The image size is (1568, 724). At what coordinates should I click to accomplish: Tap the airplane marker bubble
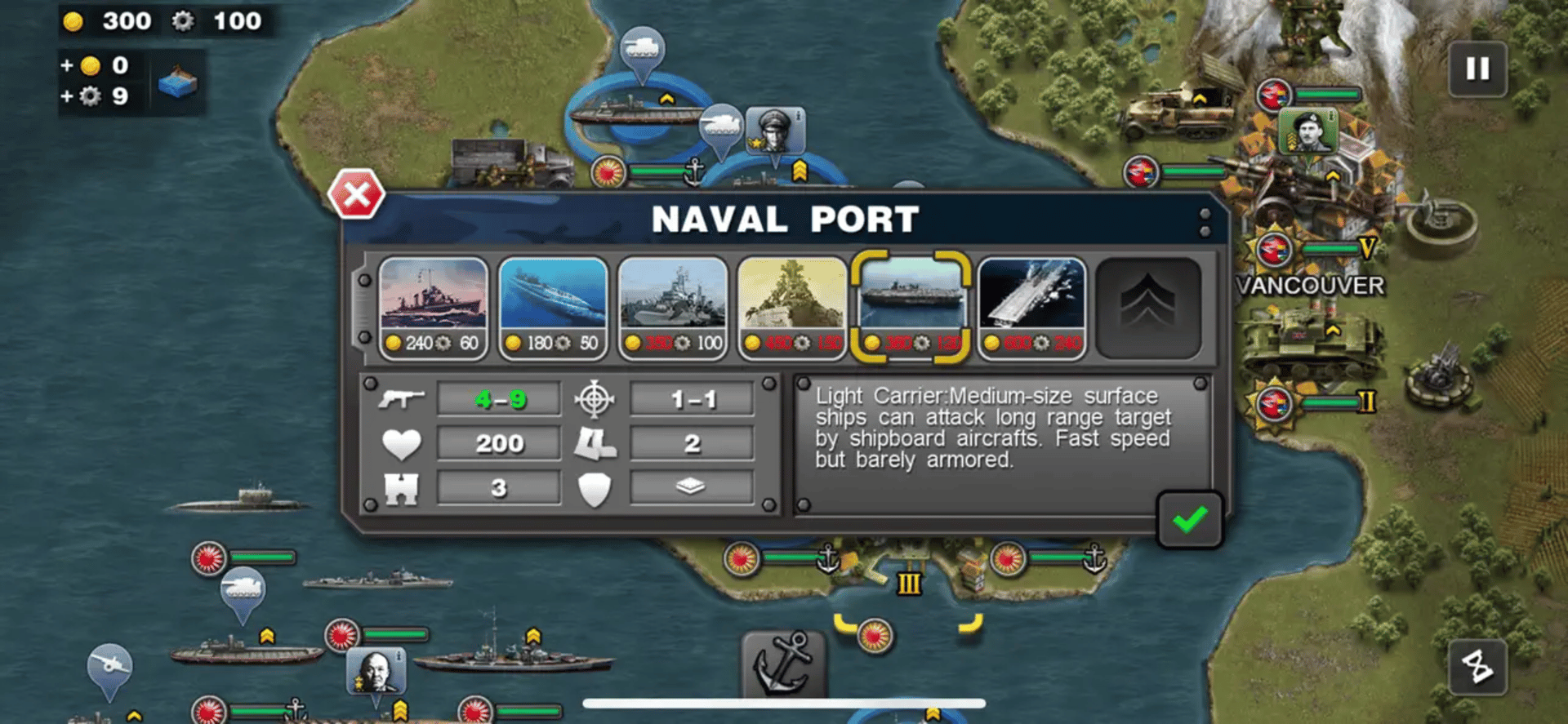109,668
